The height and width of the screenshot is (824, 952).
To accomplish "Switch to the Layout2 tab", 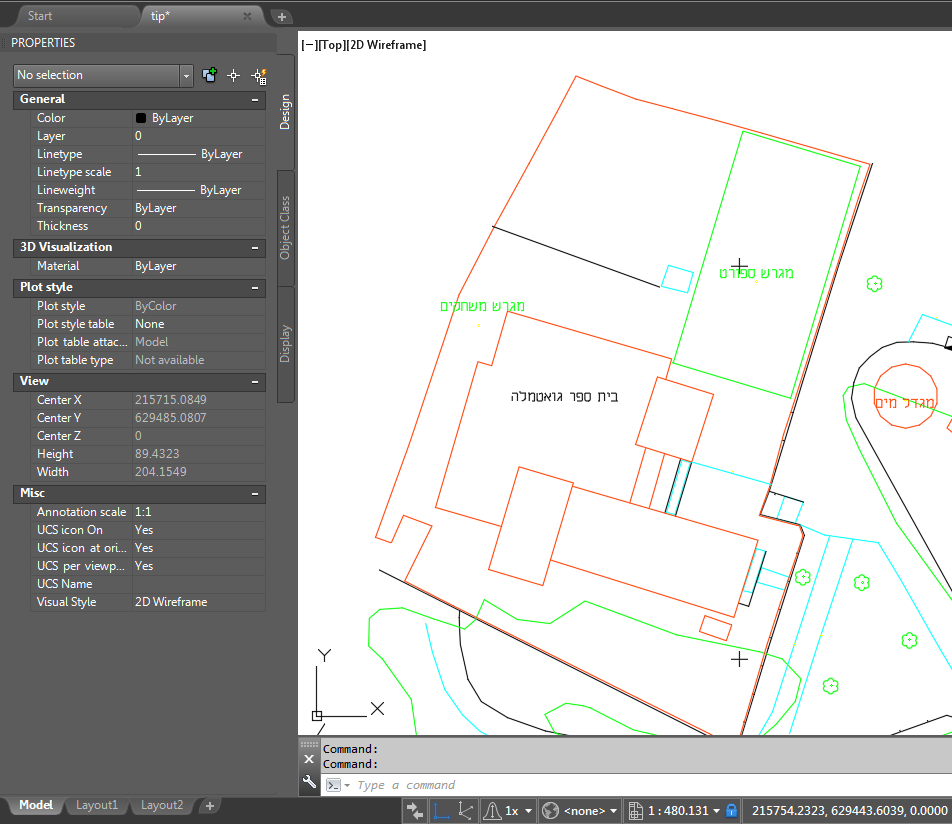I will tap(162, 805).
